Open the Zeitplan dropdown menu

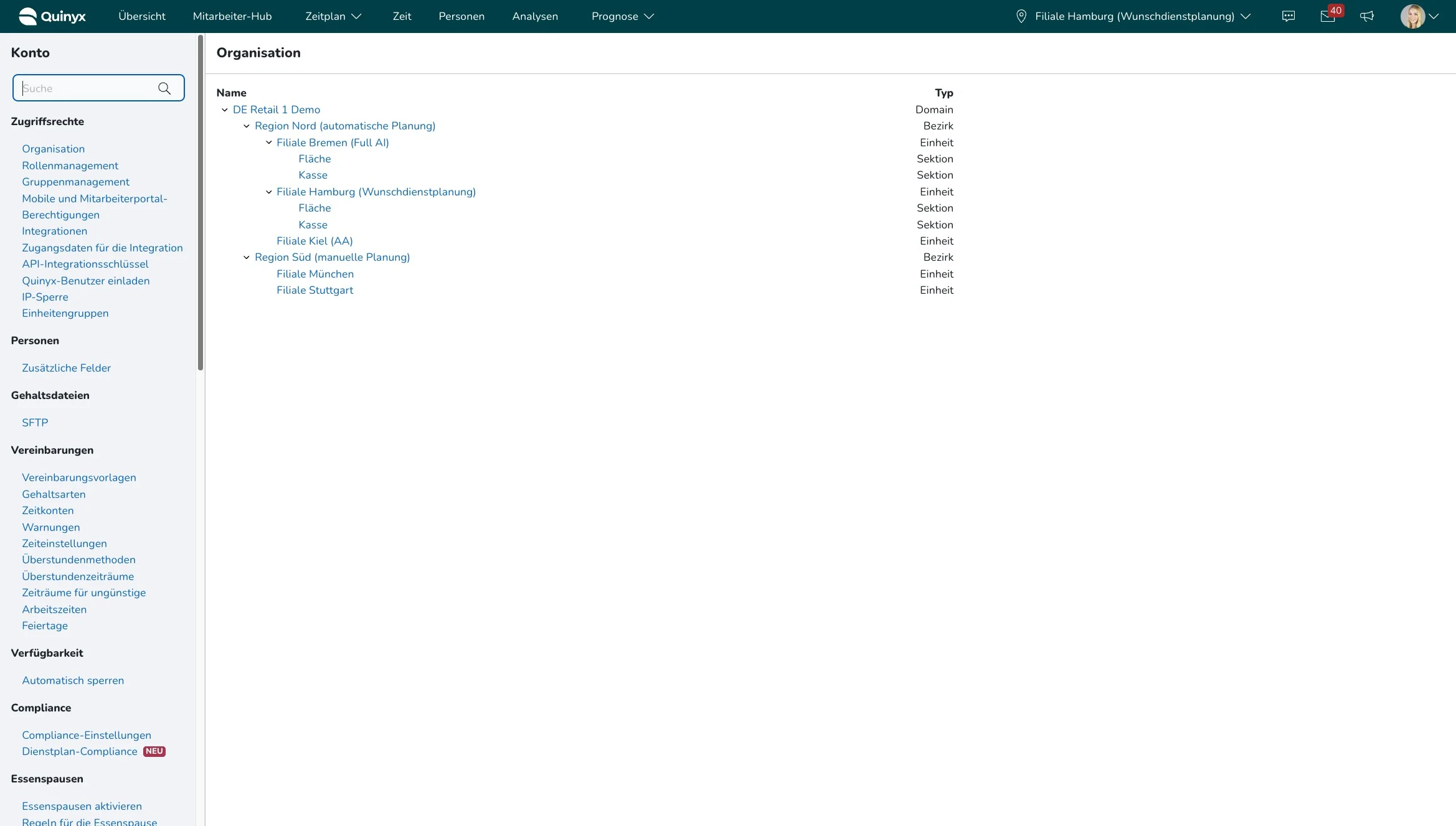tap(333, 16)
